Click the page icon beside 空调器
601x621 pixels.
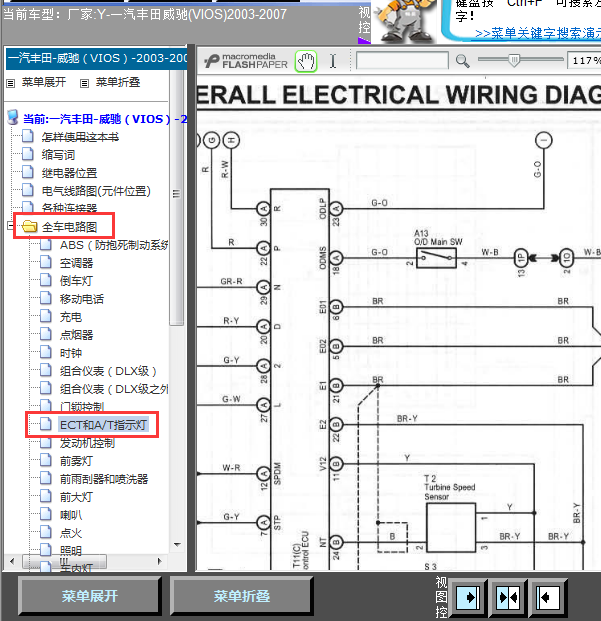pos(46,262)
